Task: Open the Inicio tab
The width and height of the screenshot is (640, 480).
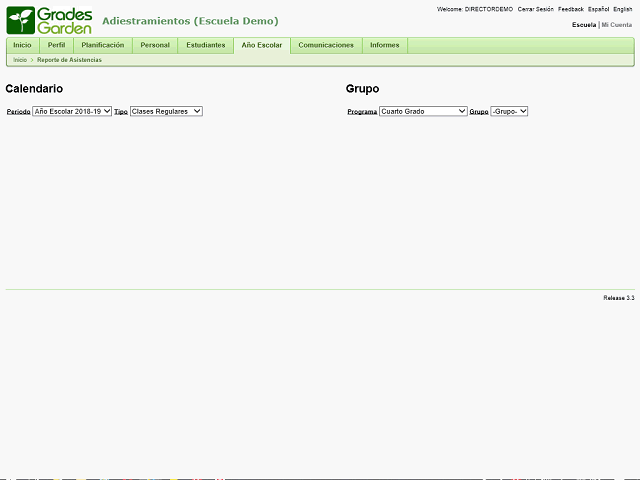Action: (x=22, y=45)
